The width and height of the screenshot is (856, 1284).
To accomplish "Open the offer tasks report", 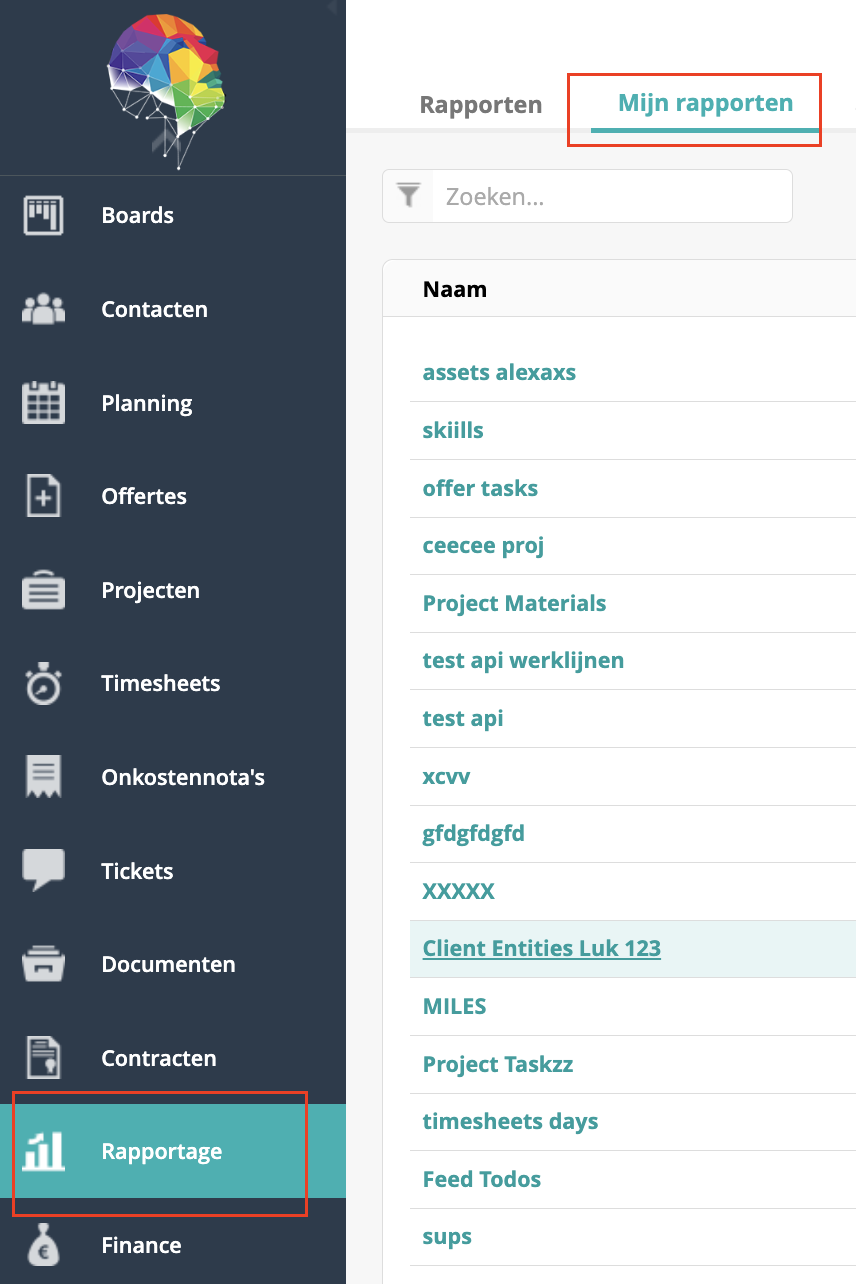I will pos(480,488).
